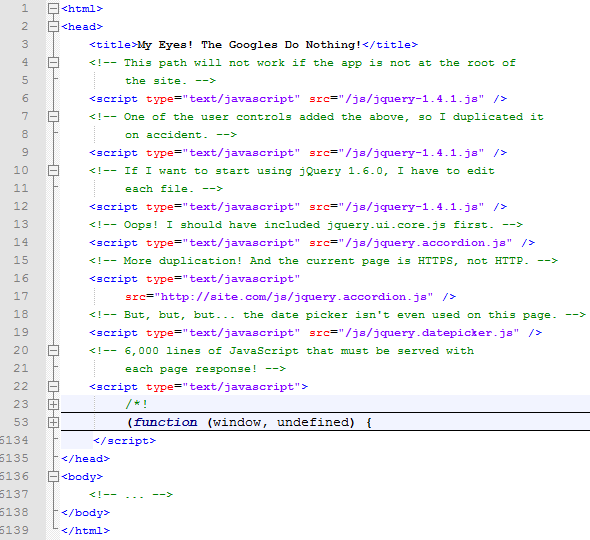This screenshot has width=590, height=540.
Task: Collapse the comment fold on line 10
Action: (53, 170)
